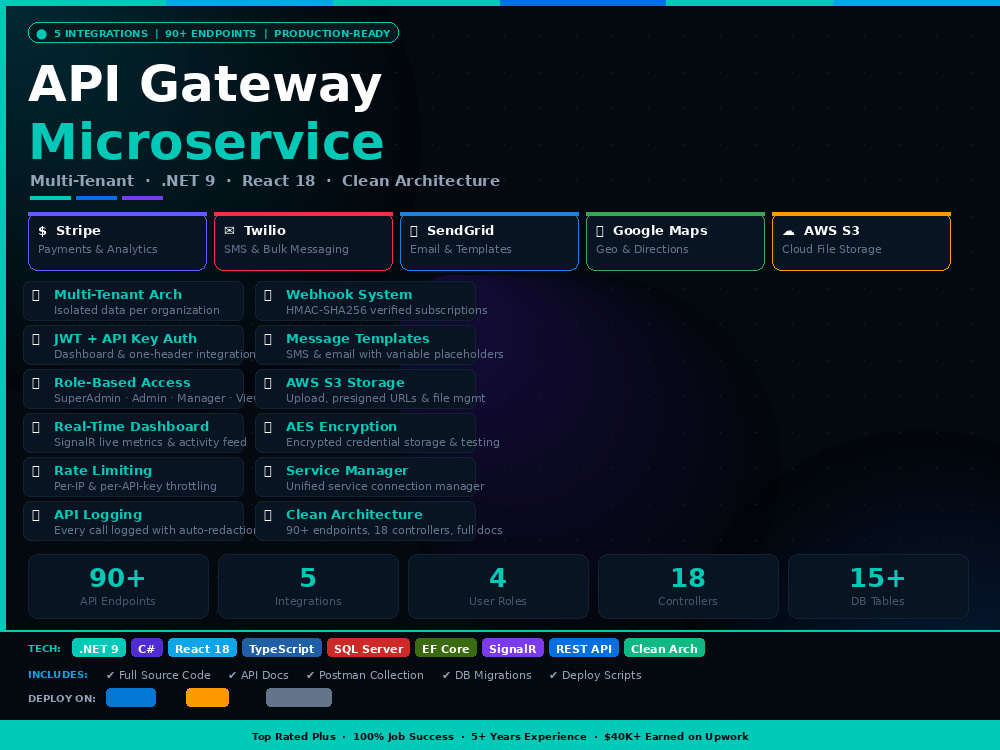Click the gray Deploy On swatch
Screen dimensions: 1000x750
(298, 698)
